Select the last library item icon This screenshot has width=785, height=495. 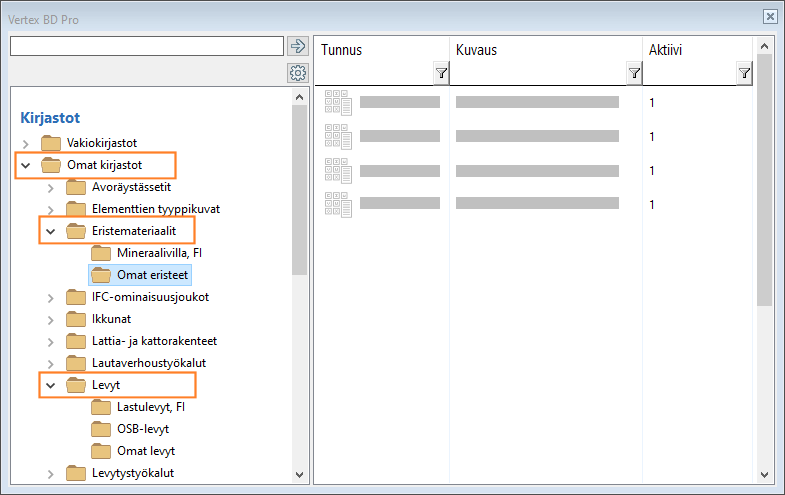338,204
